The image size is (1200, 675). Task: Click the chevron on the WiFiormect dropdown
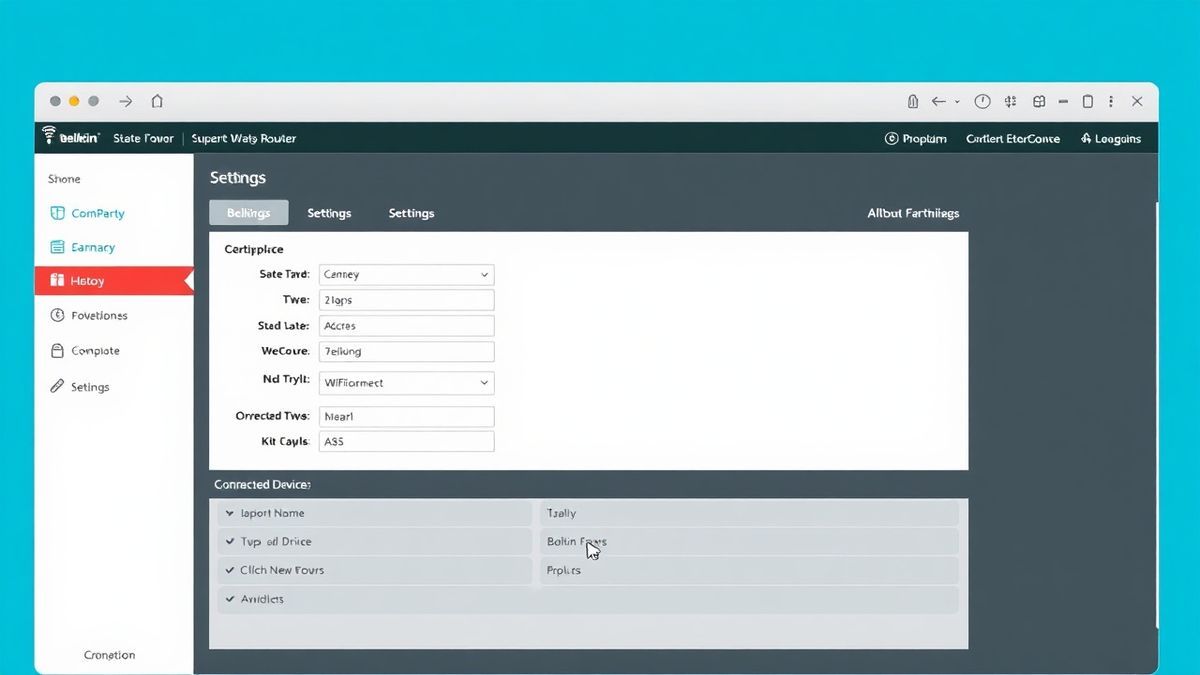[484, 382]
